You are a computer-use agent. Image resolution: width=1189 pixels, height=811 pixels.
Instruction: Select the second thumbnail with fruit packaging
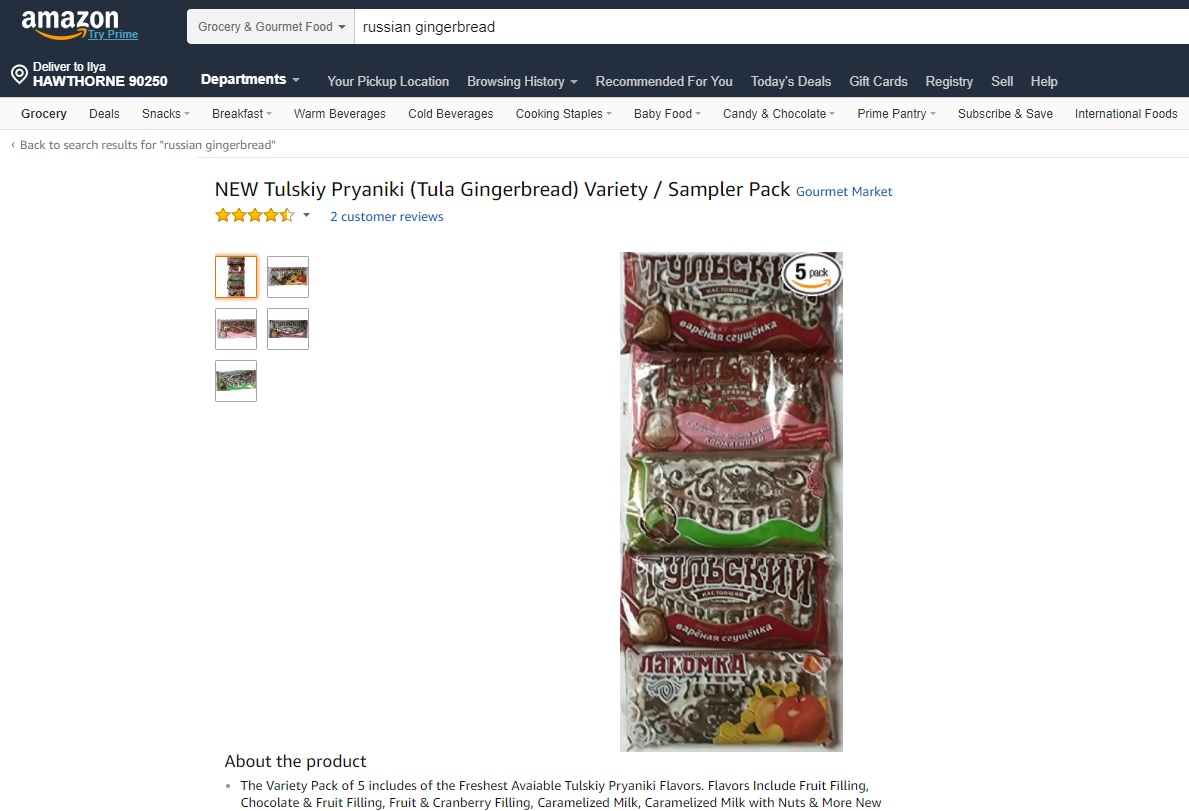point(288,277)
